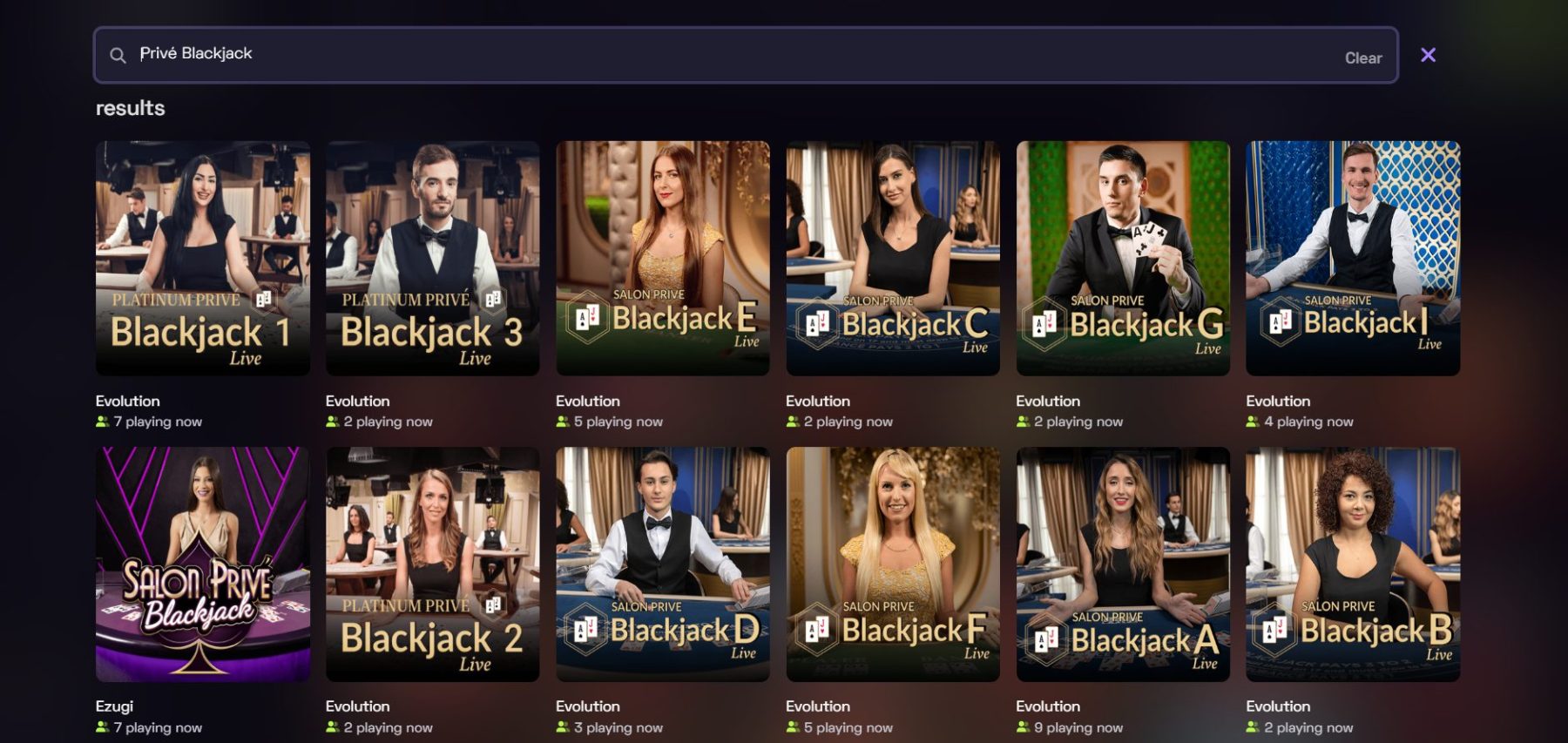Screen dimensions: 1568x743
Task: Open Salon Privé Blackjack G table
Action: tap(1123, 259)
